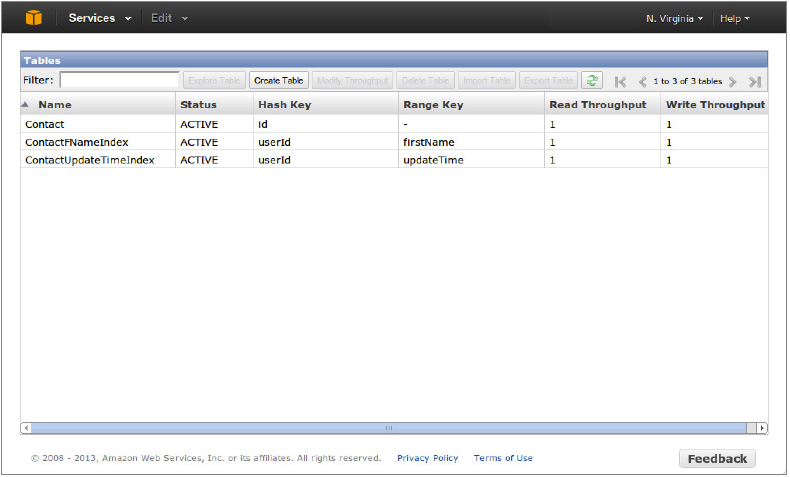Open the Edit dropdown menu
This screenshot has height=477, width=790.
[x=169, y=18]
